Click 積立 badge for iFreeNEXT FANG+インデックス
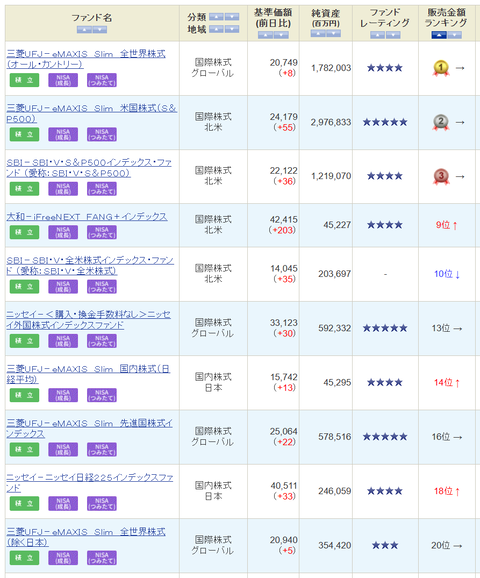The width and height of the screenshot is (480, 578). (x=24, y=232)
